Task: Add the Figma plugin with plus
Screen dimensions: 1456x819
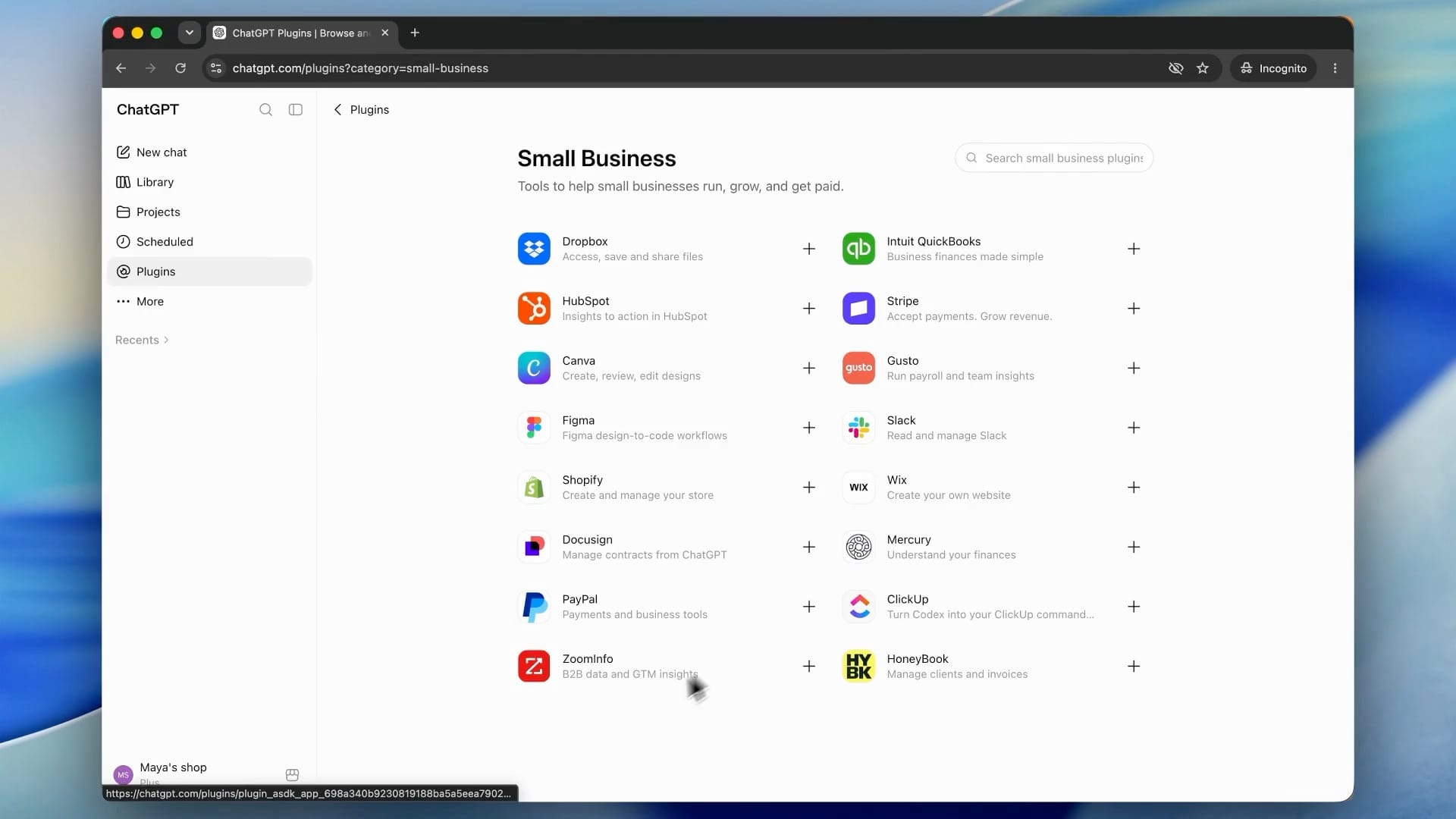Action: [809, 428]
